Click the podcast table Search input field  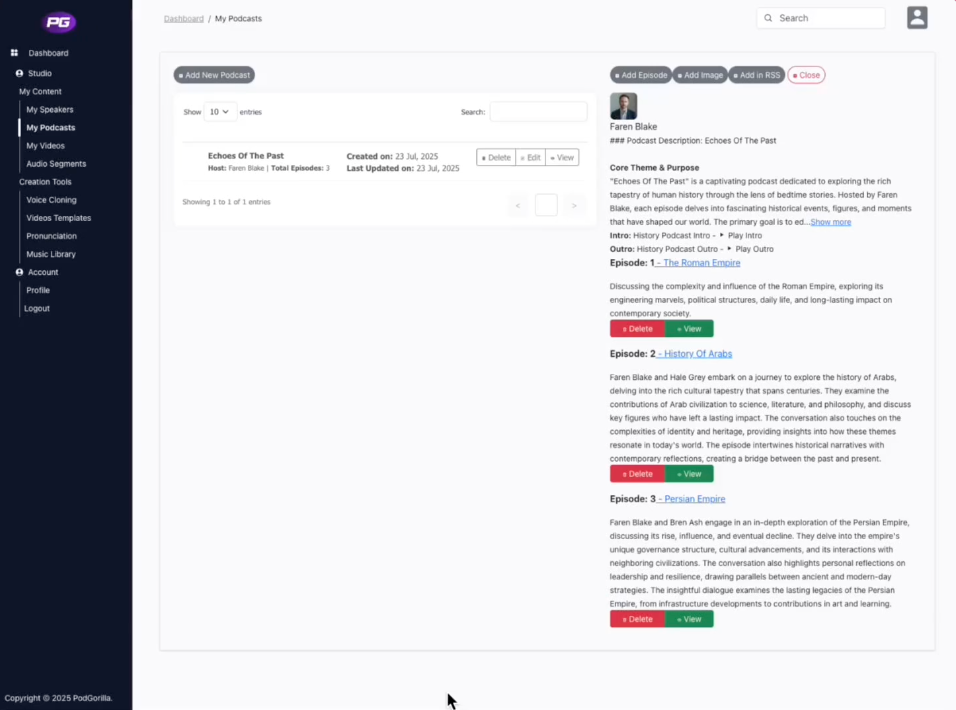pyautogui.click(x=538, y=112)
